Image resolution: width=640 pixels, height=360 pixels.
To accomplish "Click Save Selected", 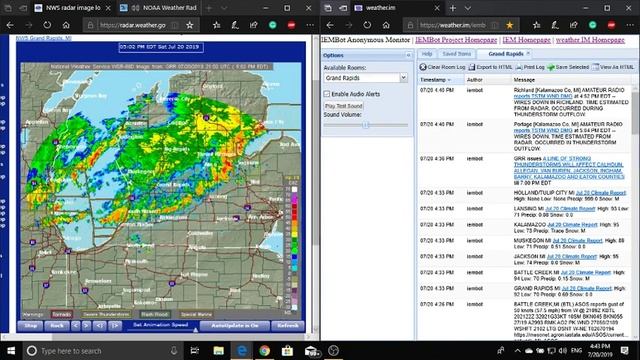I will click(568, 67).
